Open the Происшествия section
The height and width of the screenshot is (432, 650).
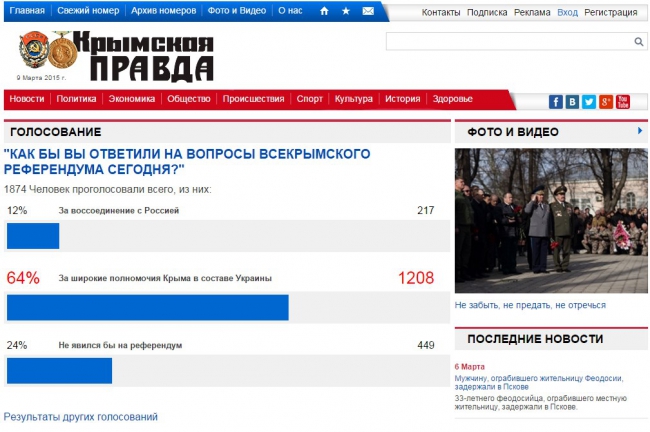point(253,99)
